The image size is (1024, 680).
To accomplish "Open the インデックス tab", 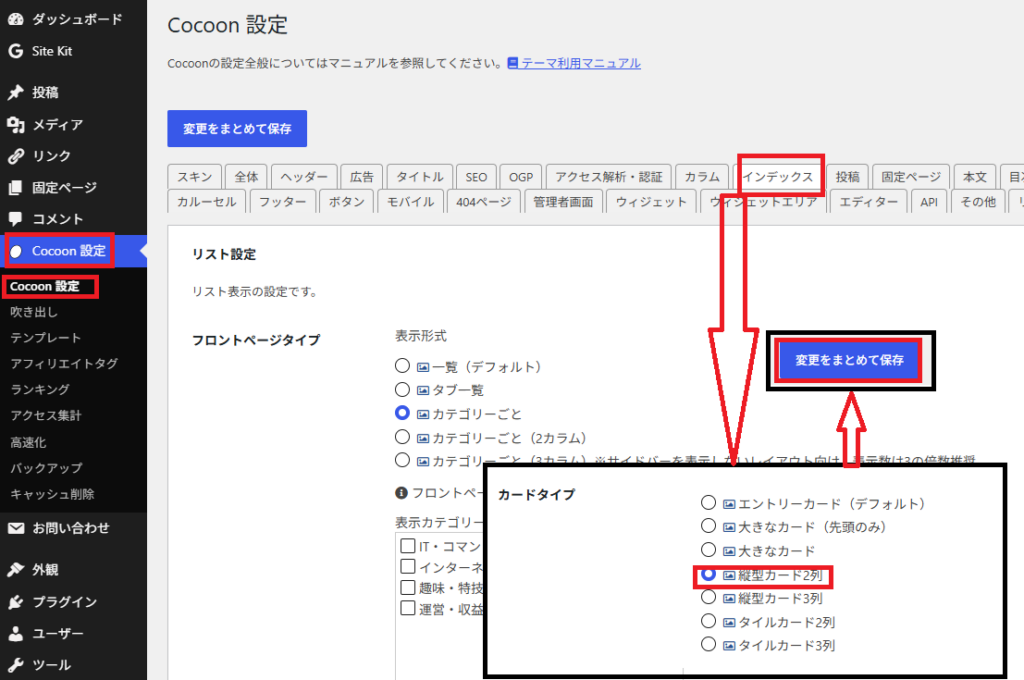I will (x=778, y=177).
